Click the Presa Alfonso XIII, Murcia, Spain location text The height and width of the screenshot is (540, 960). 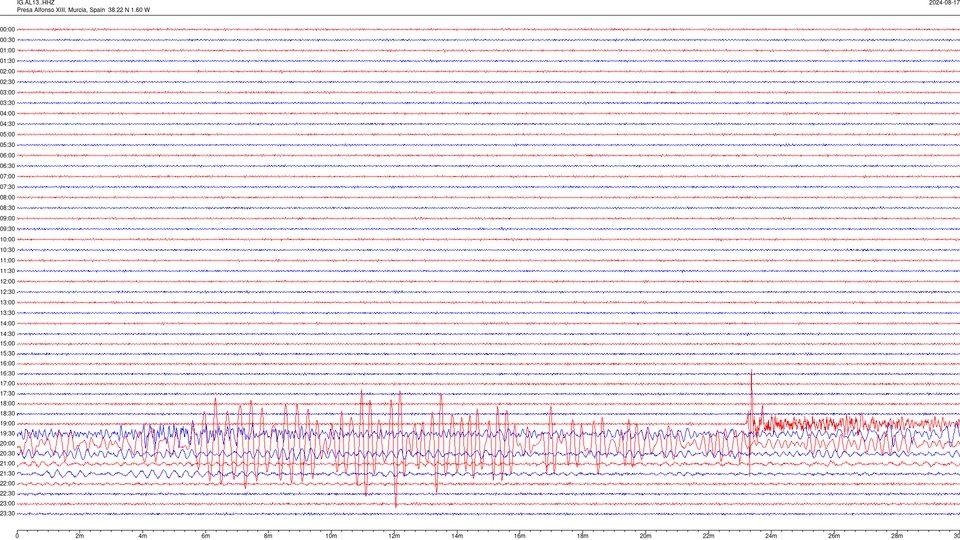(61, 10)
